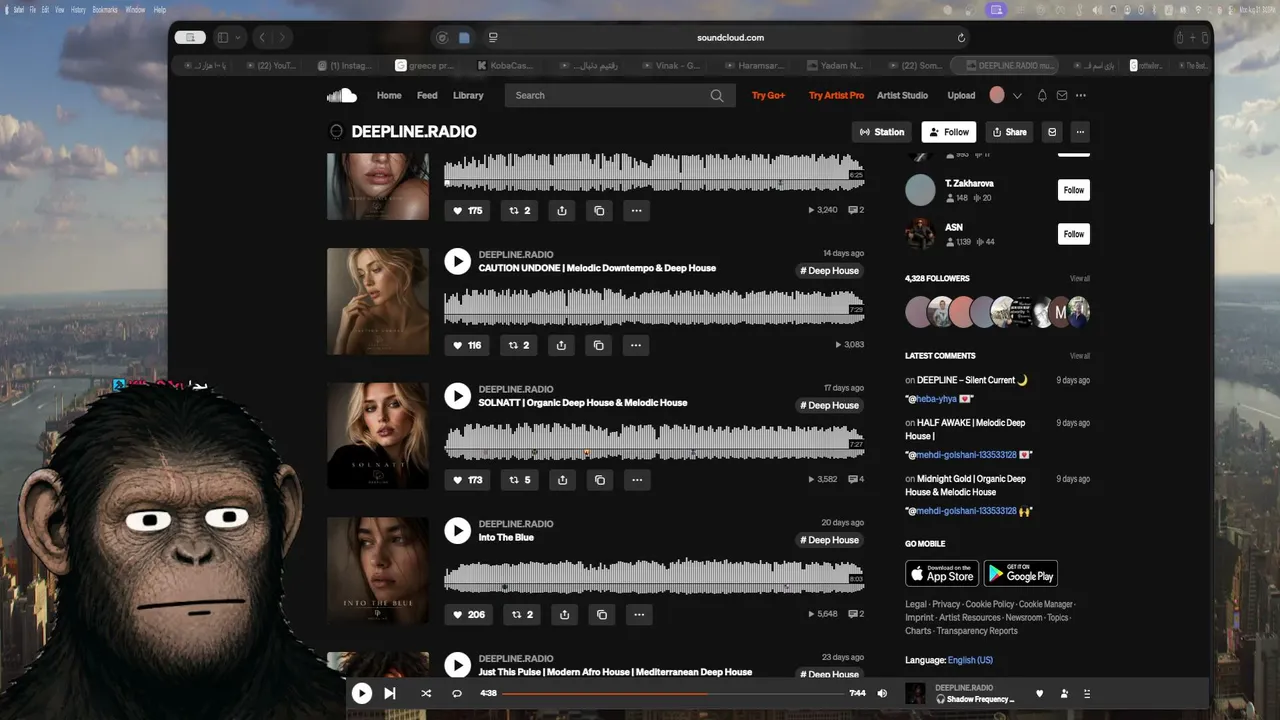Seek in the CAUTION UNDONE waveform
The height and width of the screenshot is (720, 1280).
point(654,306)
